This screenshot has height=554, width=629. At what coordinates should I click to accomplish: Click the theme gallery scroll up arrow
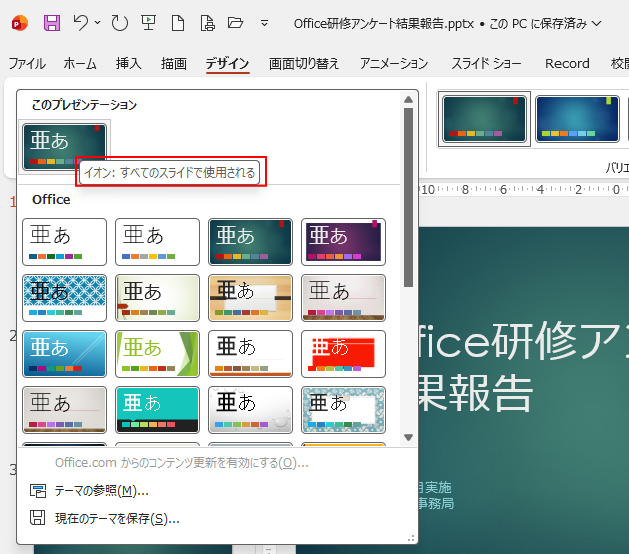[x=408, y=99]
